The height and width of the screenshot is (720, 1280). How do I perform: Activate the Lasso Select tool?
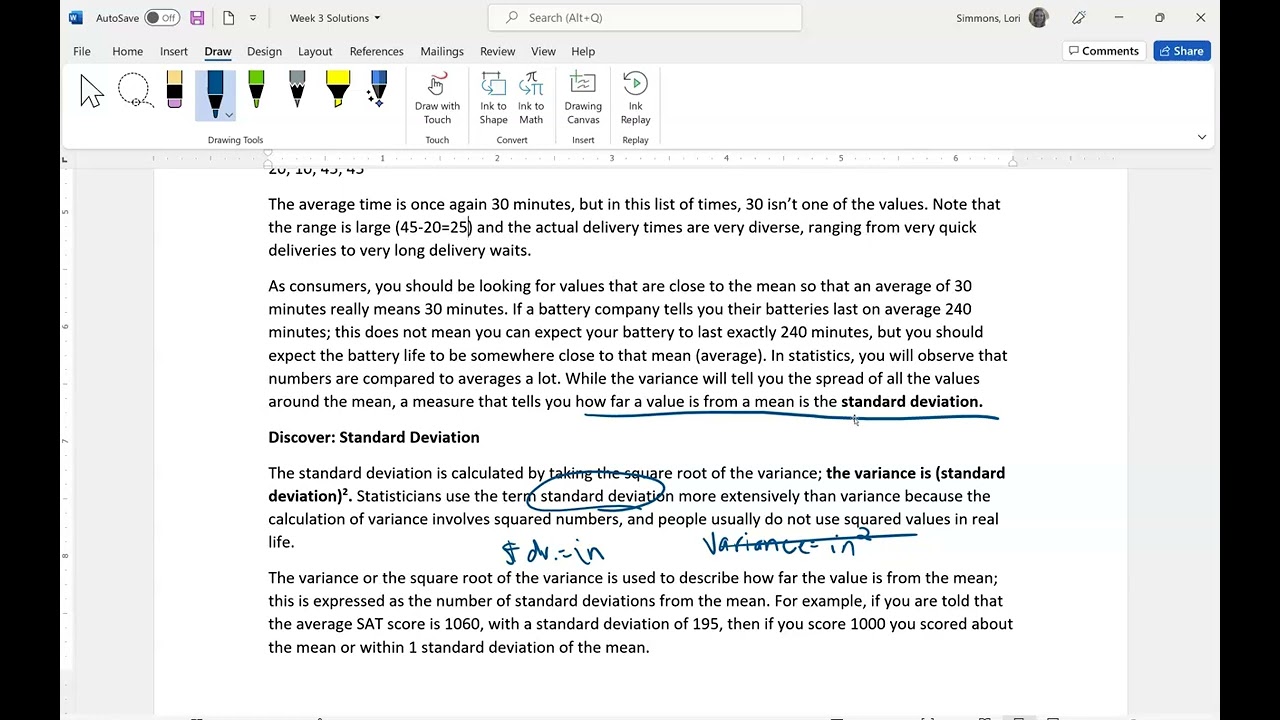[x=135, y=91]
